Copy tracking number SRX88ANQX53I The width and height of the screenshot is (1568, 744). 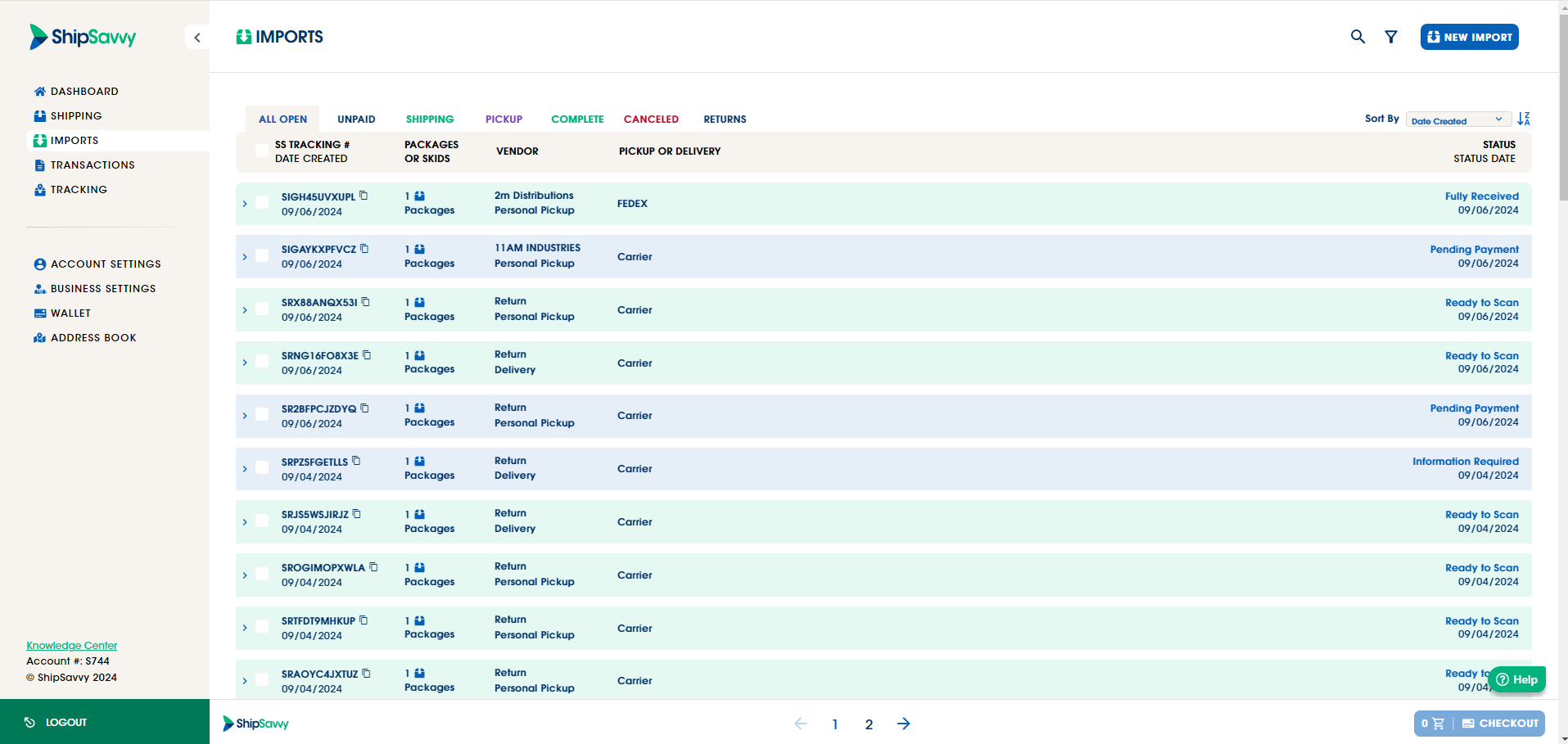365,302
